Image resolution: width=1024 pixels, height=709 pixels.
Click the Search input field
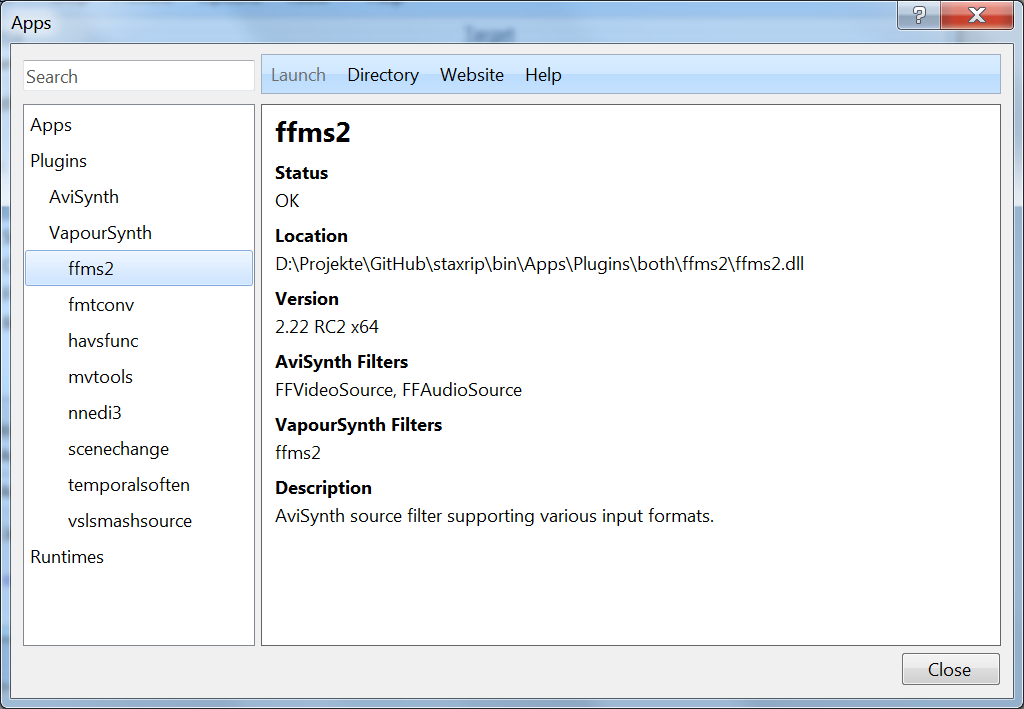[138, 76]
